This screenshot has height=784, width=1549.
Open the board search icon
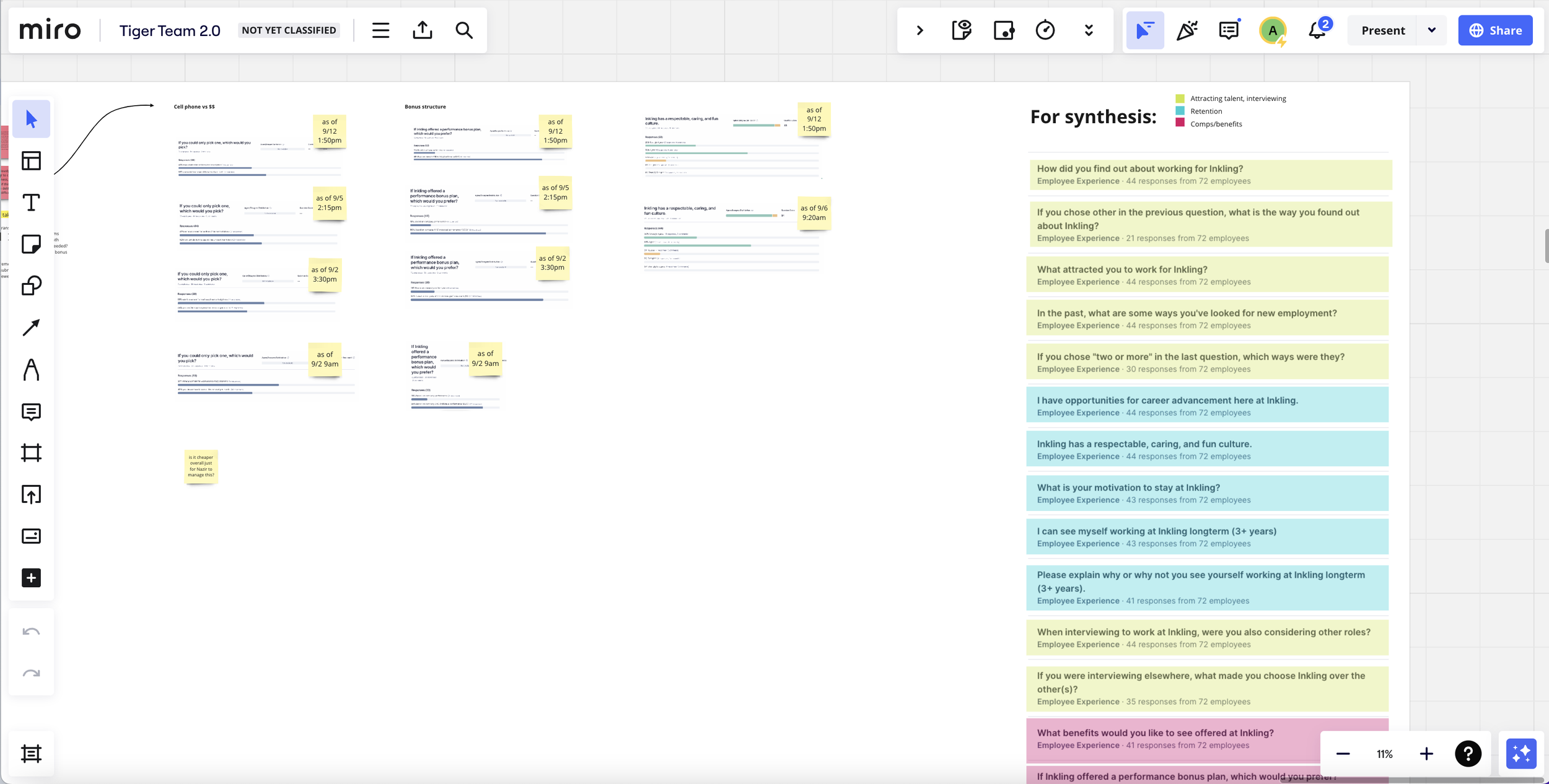[464, 30]
